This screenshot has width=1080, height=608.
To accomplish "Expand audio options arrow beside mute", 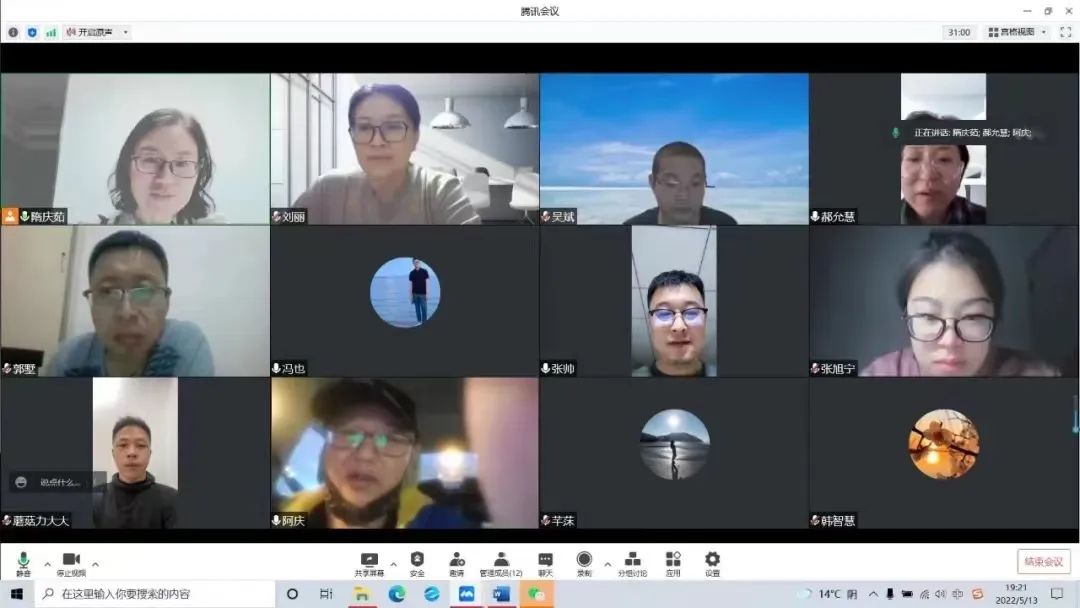I will tap(47, 563).
